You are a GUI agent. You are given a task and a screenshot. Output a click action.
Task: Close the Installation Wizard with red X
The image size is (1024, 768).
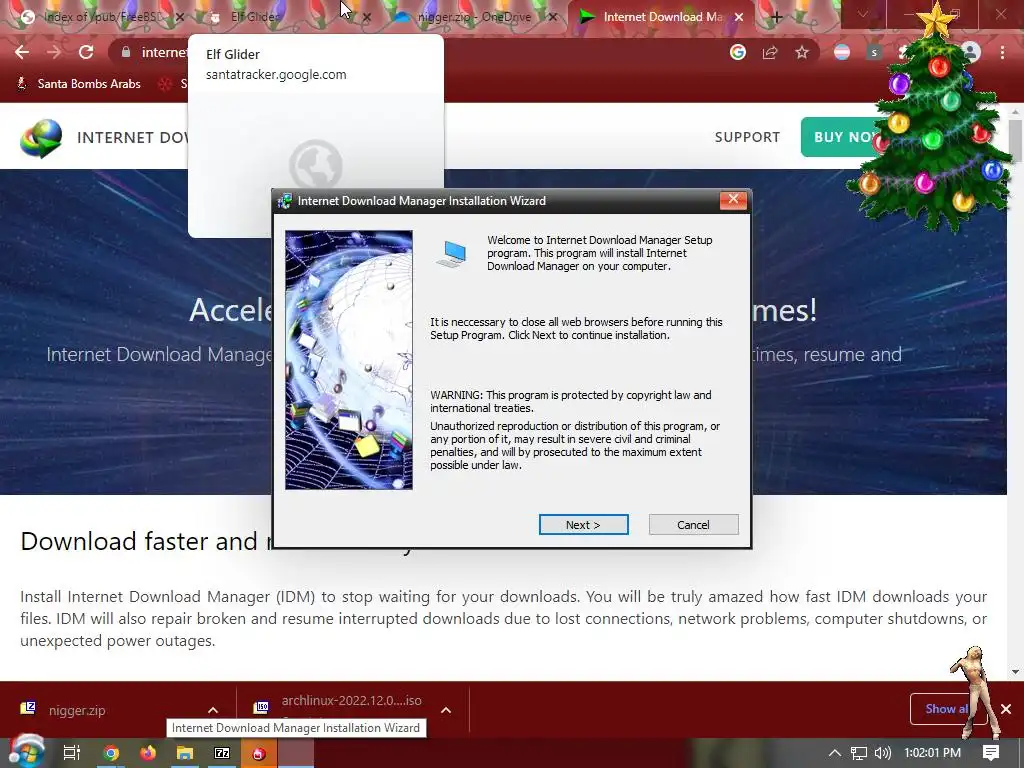[x=733, y=200]
